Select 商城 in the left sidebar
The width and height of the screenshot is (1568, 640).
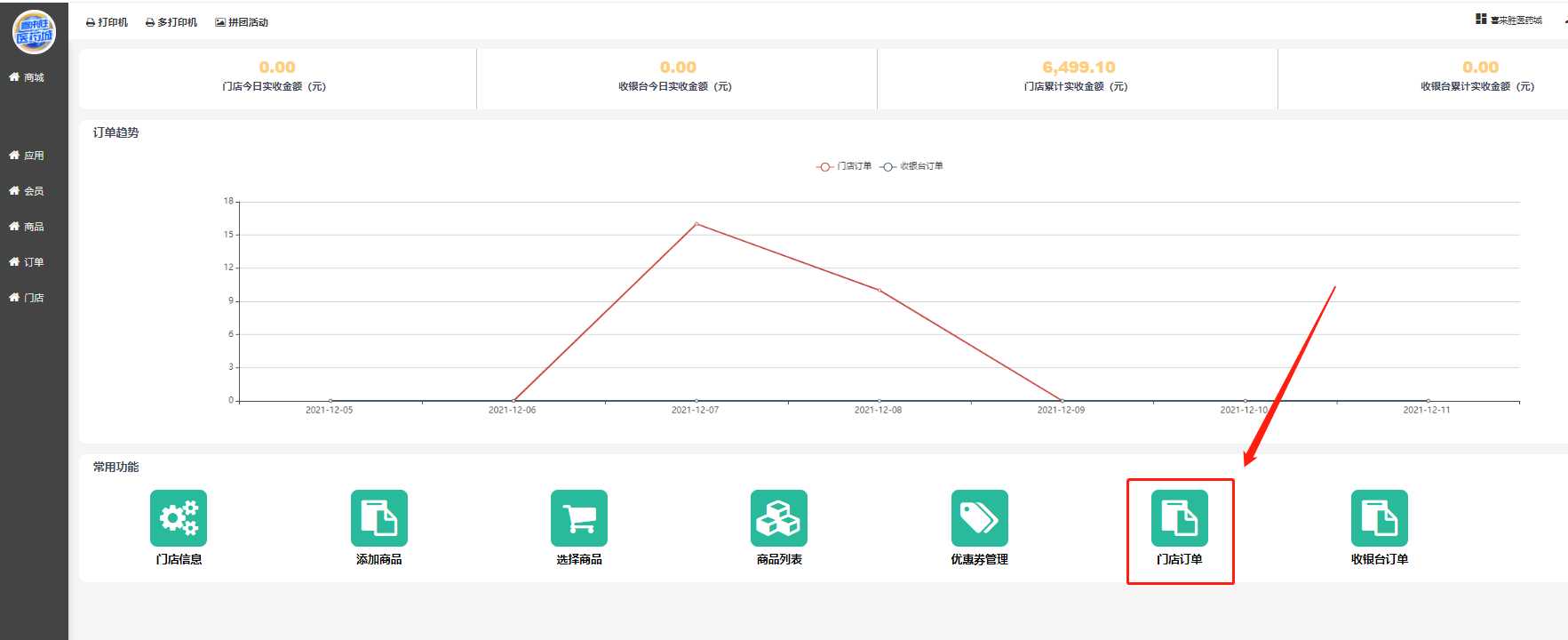(x=27, y=78)
